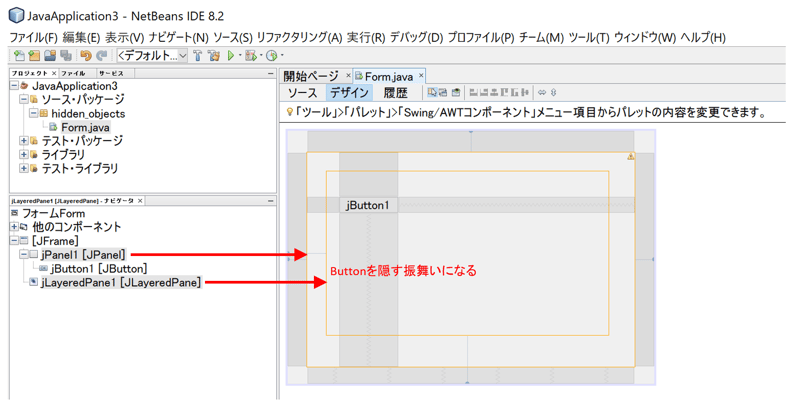Open the Profile Project dropdown arrow

coord(282,55)
